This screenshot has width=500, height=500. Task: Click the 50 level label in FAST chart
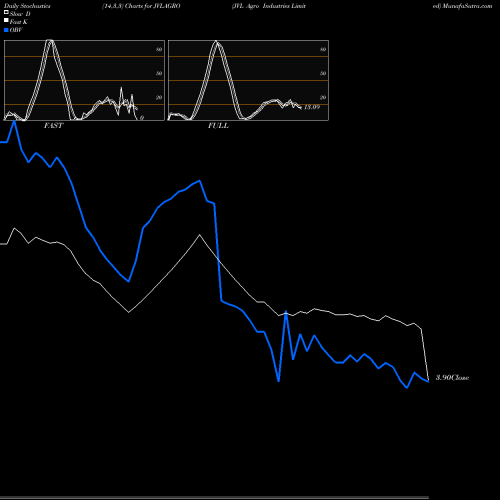coord(159,73)
